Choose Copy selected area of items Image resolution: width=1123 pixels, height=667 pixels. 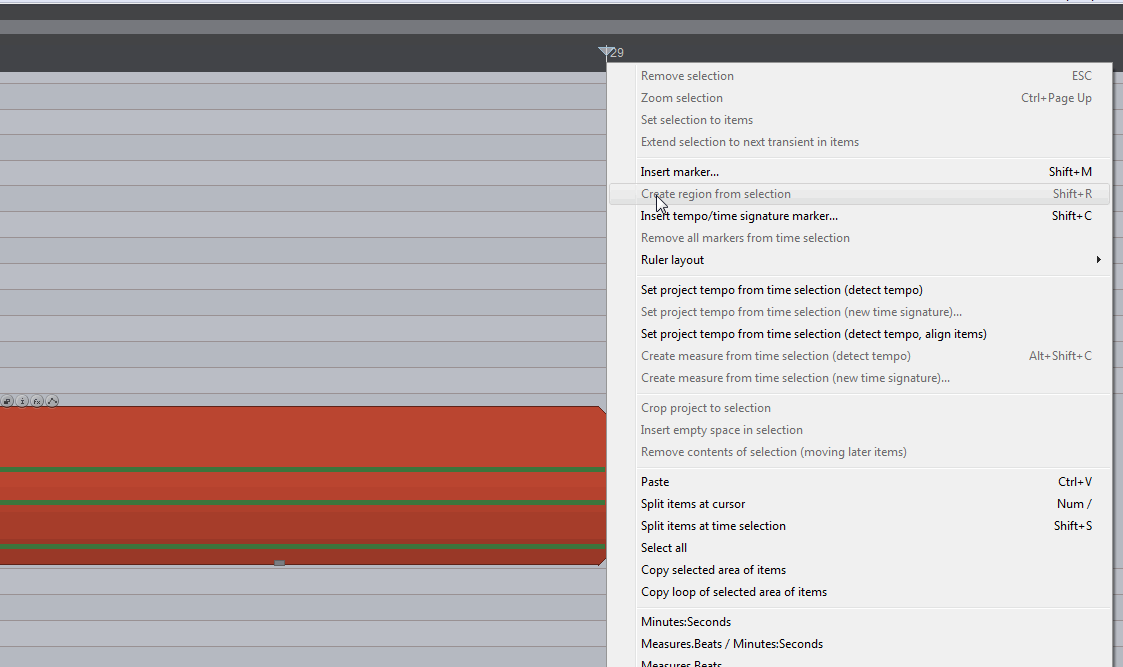(x=713, y=570)
